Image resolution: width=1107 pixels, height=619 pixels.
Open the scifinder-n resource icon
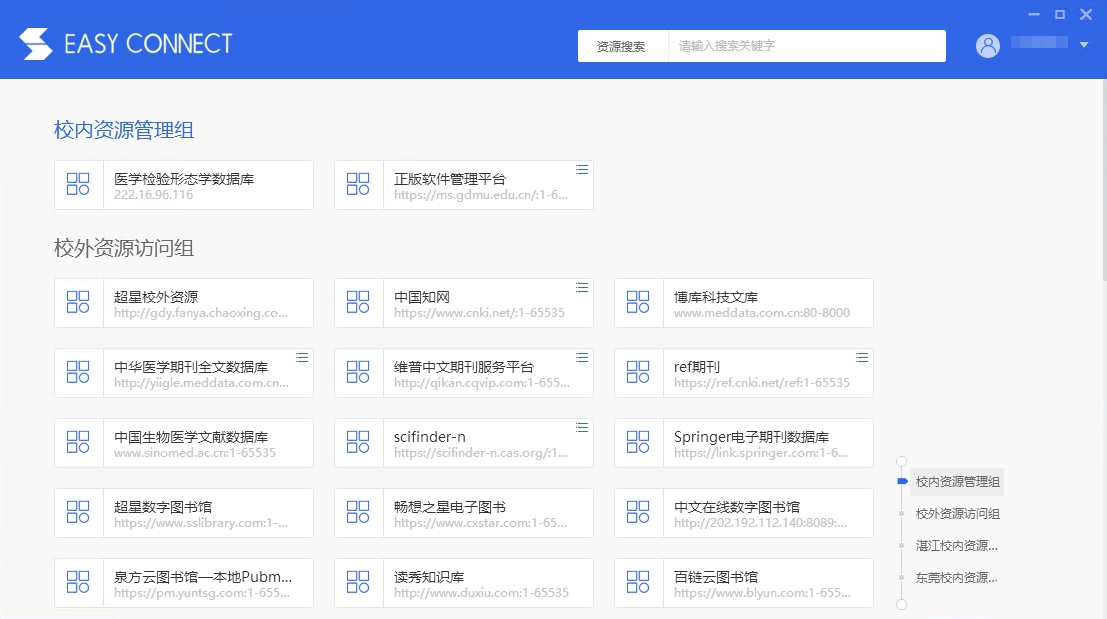pos(358,442)
